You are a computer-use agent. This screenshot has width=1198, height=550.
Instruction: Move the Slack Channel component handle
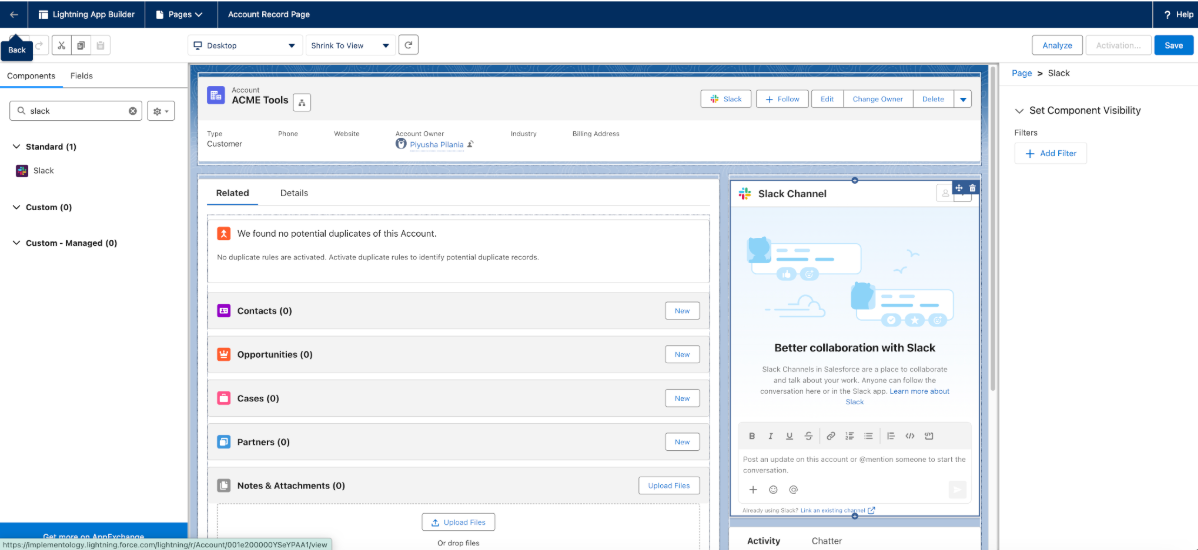click(960, 188)
